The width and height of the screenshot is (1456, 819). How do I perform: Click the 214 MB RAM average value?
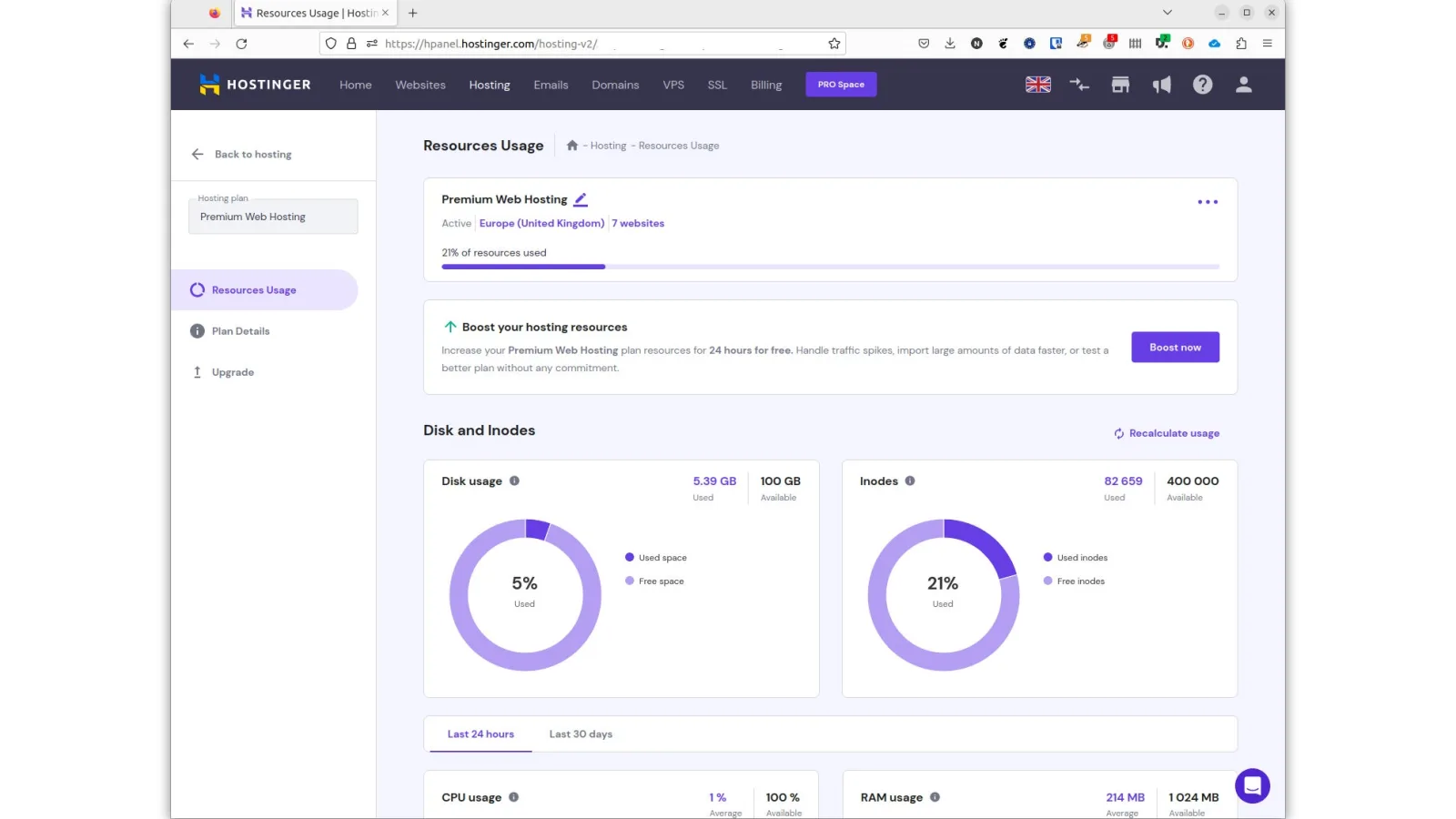1125,797
